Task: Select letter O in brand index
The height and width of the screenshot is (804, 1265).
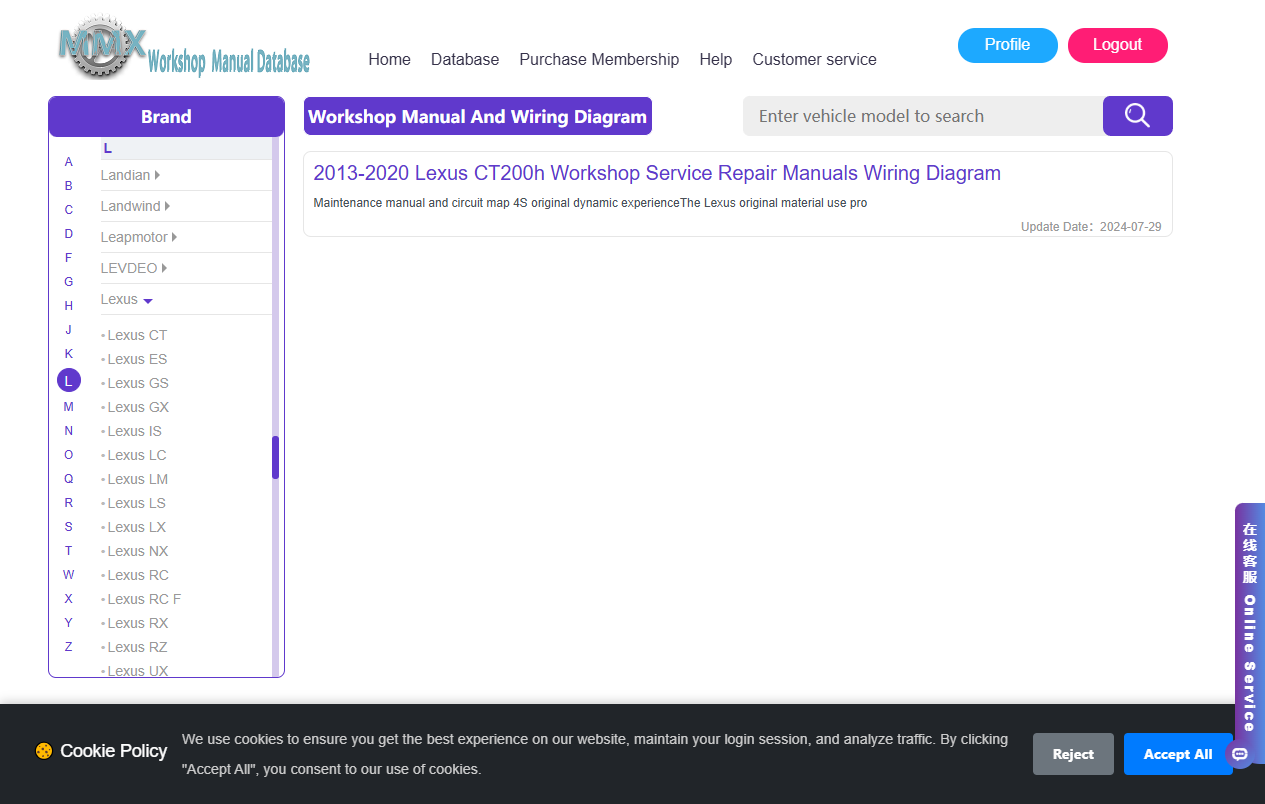Action: pos(69,455)
